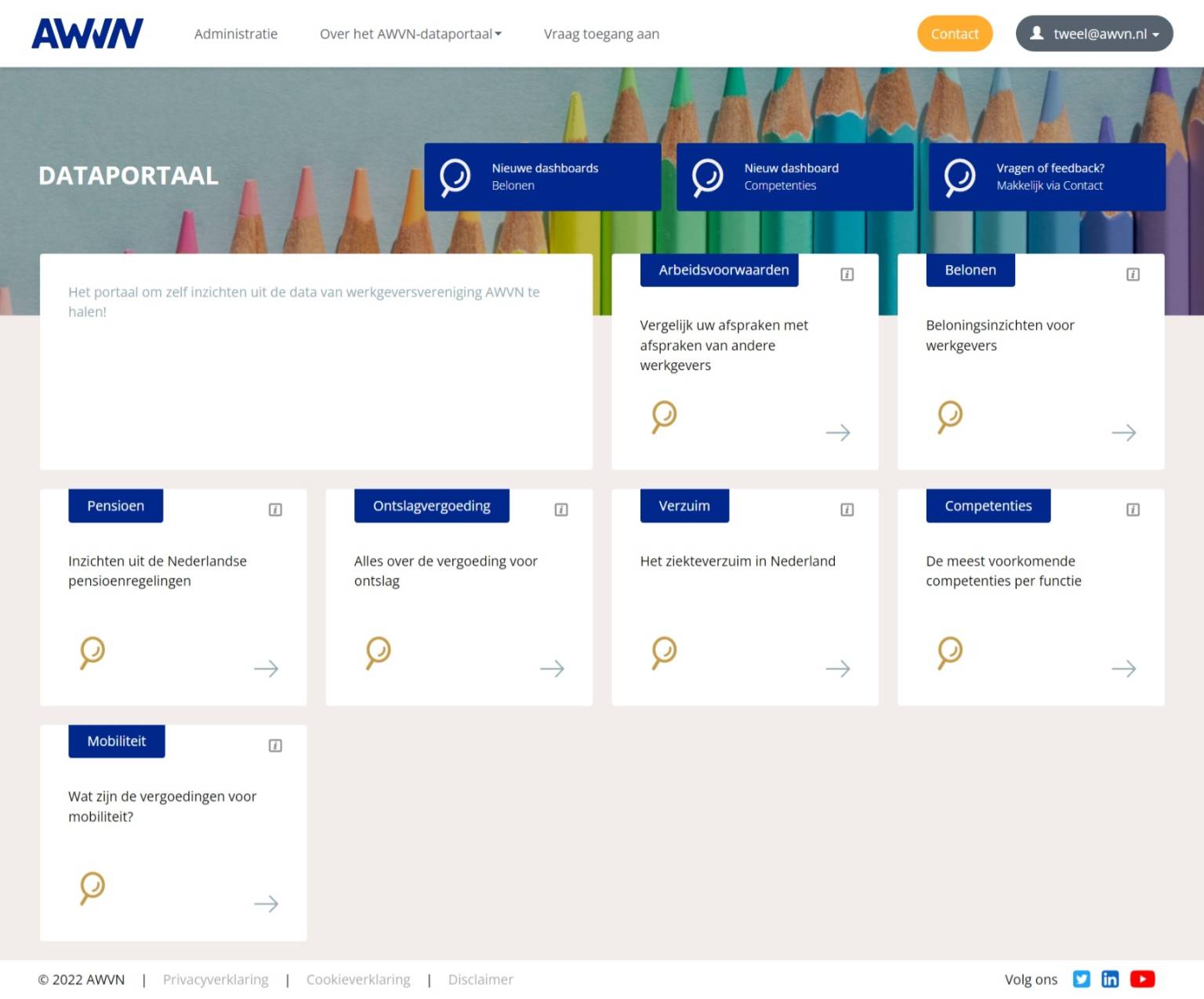Click the arrow icon on the Competenties card
The image size is (1204, 999).
pyautogui.click(x=1124, y=669)
